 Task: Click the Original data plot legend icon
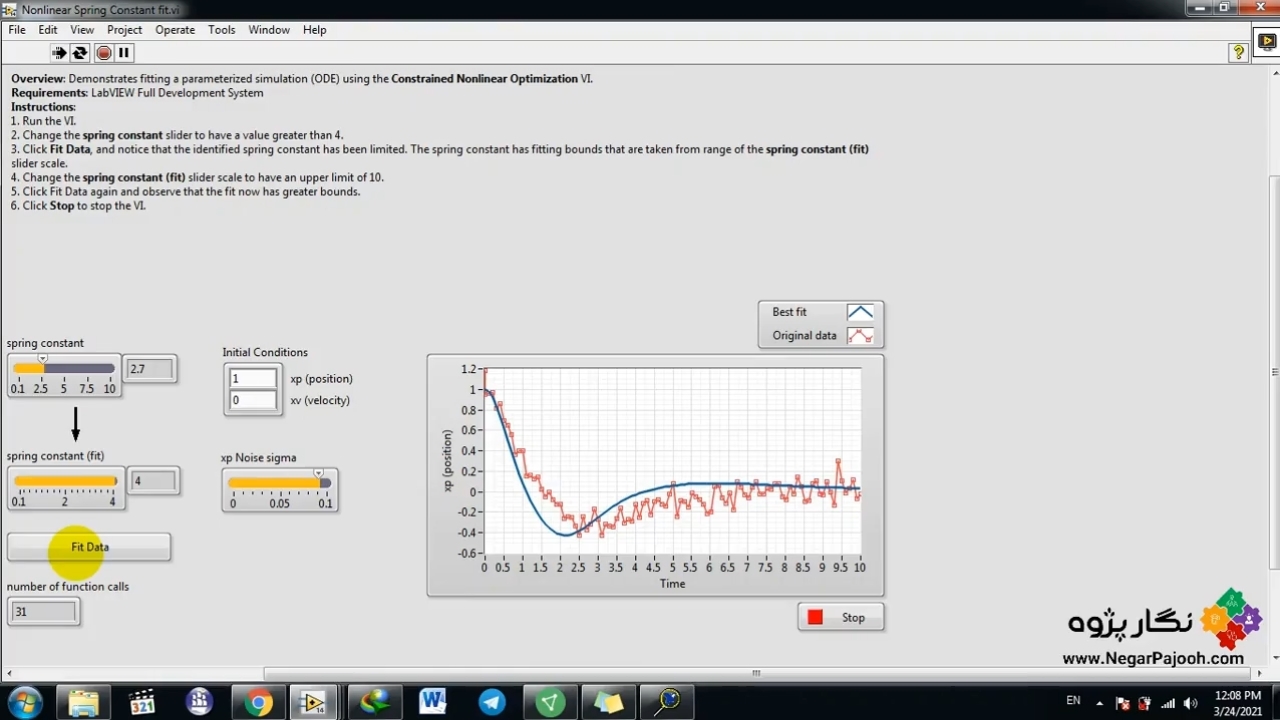pos(859,336)
